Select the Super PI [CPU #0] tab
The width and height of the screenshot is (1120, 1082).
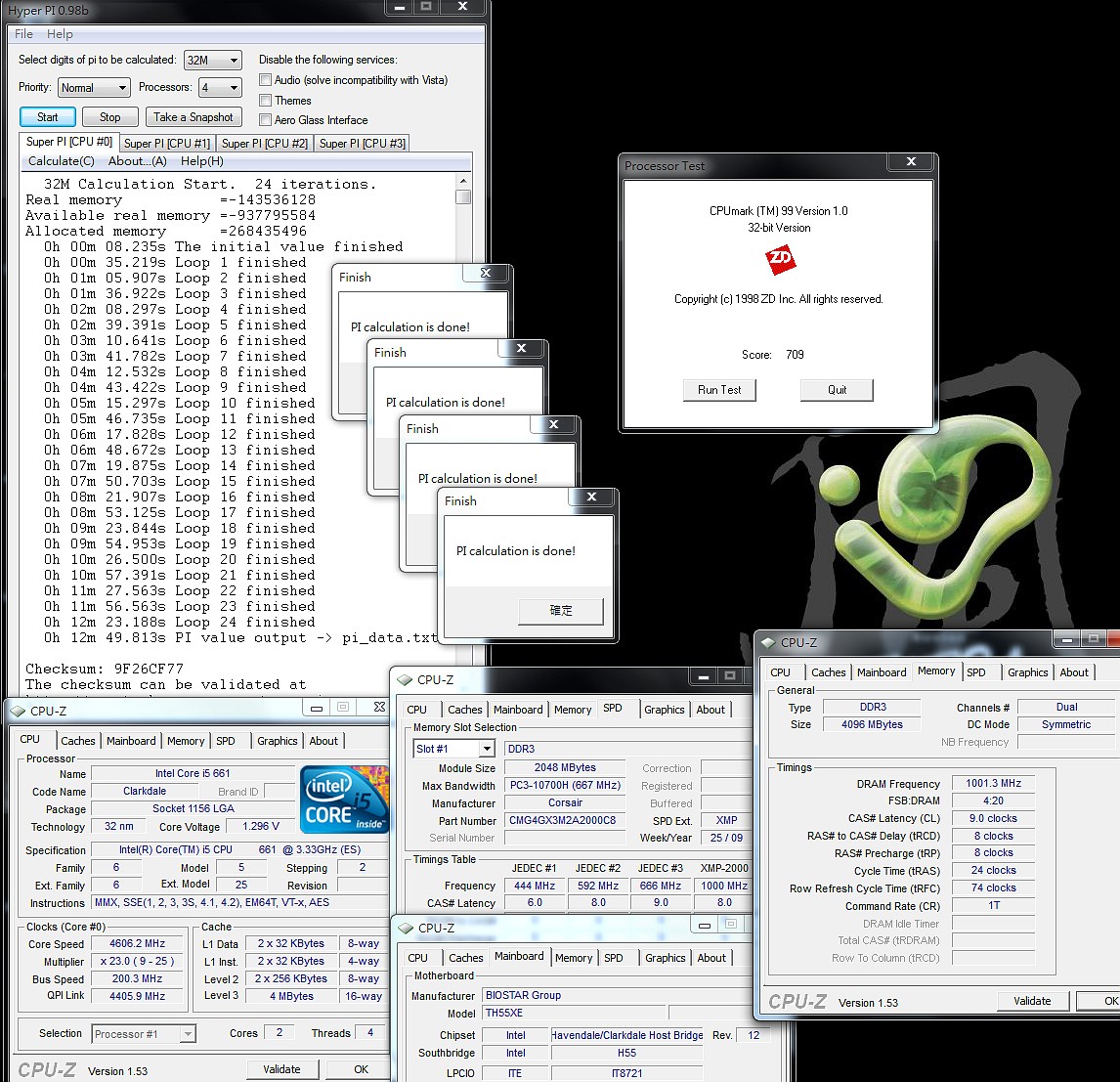(x=69, y=142)
